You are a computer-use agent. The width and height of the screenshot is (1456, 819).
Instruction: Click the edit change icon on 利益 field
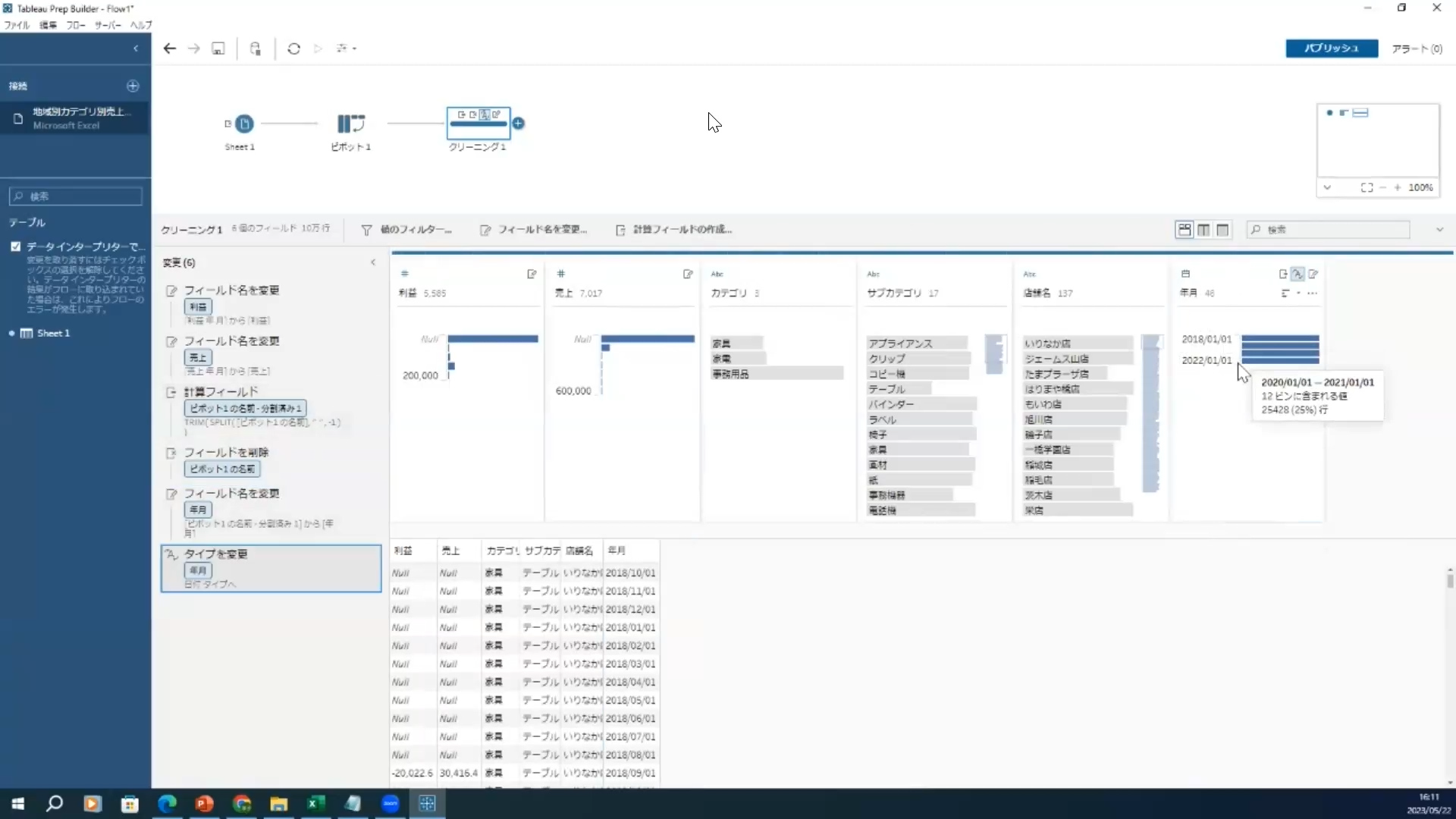click(x=532, y=274)
